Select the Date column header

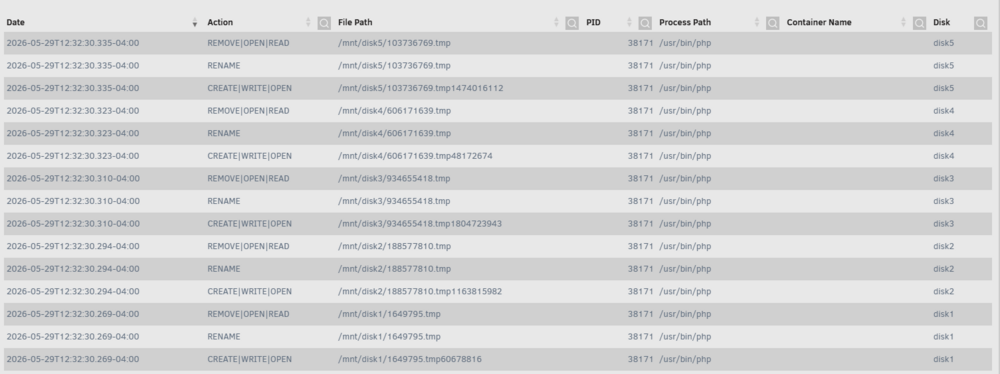[x=15, y=22]
